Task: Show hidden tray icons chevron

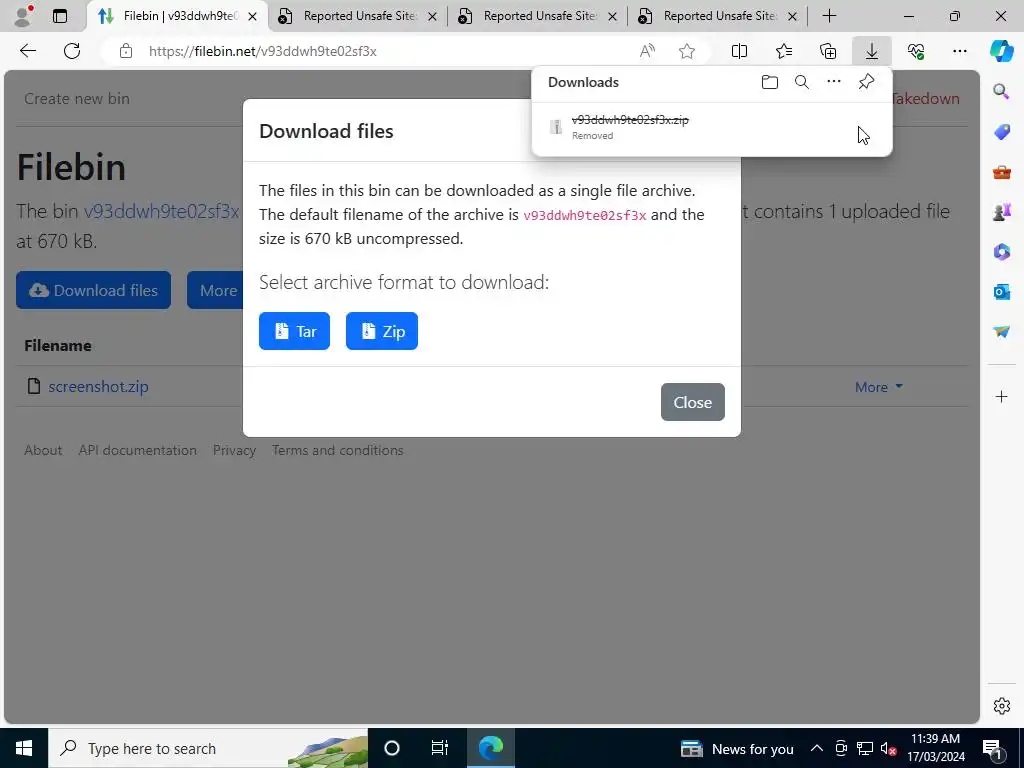Action: (x=816, y=748)
